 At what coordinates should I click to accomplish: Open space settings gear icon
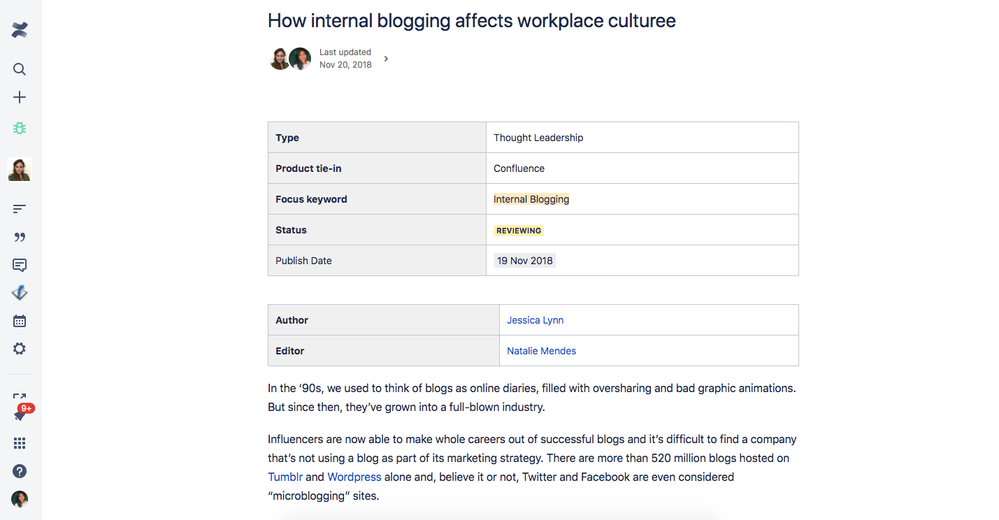pyautogui.click(x=19, y=349)
